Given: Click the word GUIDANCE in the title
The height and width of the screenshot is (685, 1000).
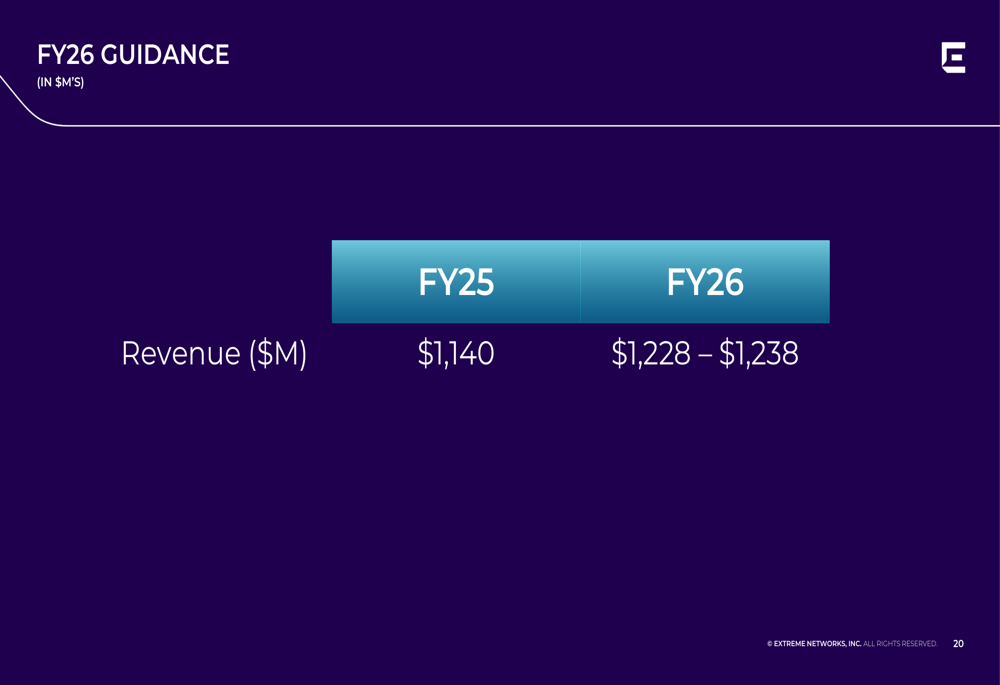Looking at the screenshot, I should pyautogui.click(x=165, y=55).
